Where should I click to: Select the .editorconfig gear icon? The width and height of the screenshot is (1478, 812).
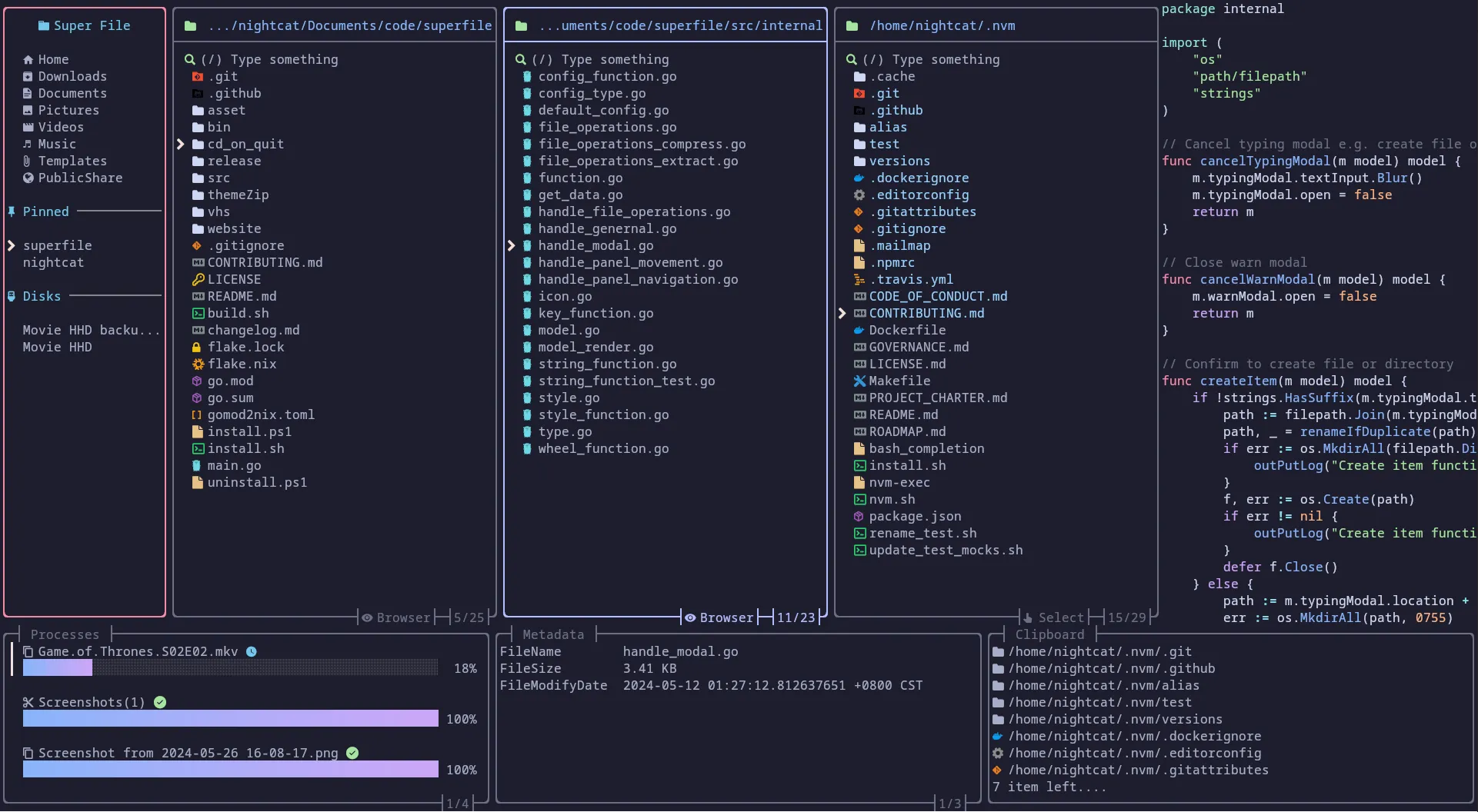(x=859, y=195)
